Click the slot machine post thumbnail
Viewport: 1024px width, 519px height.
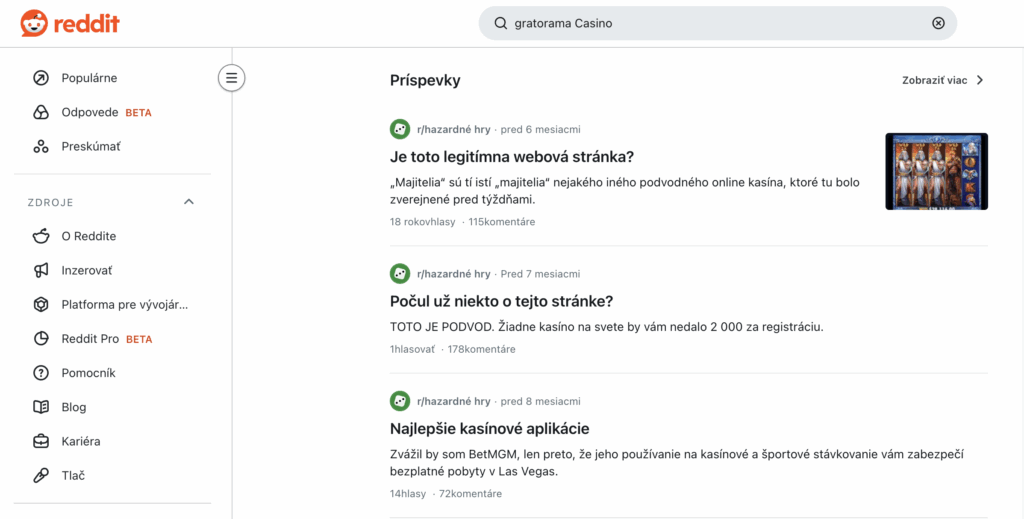point(936,171)
